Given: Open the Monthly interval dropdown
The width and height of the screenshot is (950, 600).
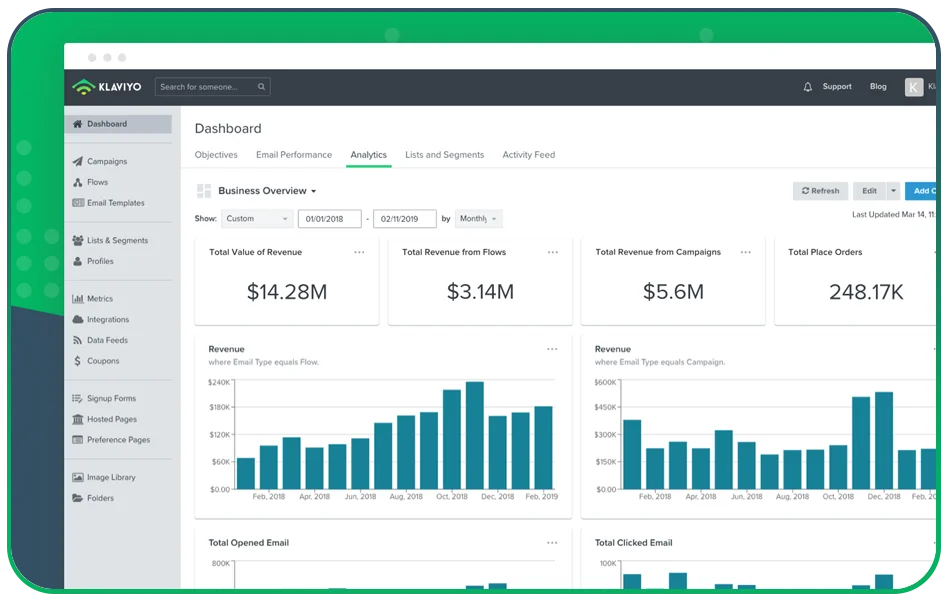Looking at the screenshot, I should 479,219.
